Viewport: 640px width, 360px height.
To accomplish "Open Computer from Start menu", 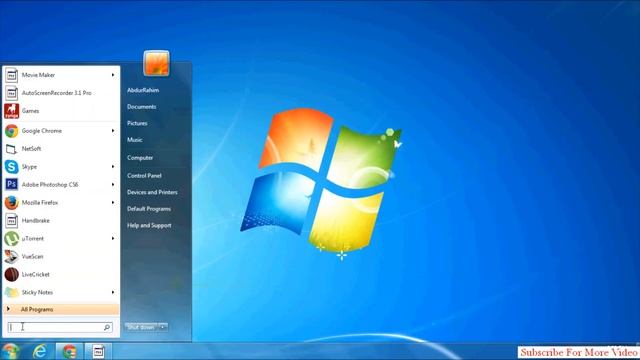I will [140, 158].
